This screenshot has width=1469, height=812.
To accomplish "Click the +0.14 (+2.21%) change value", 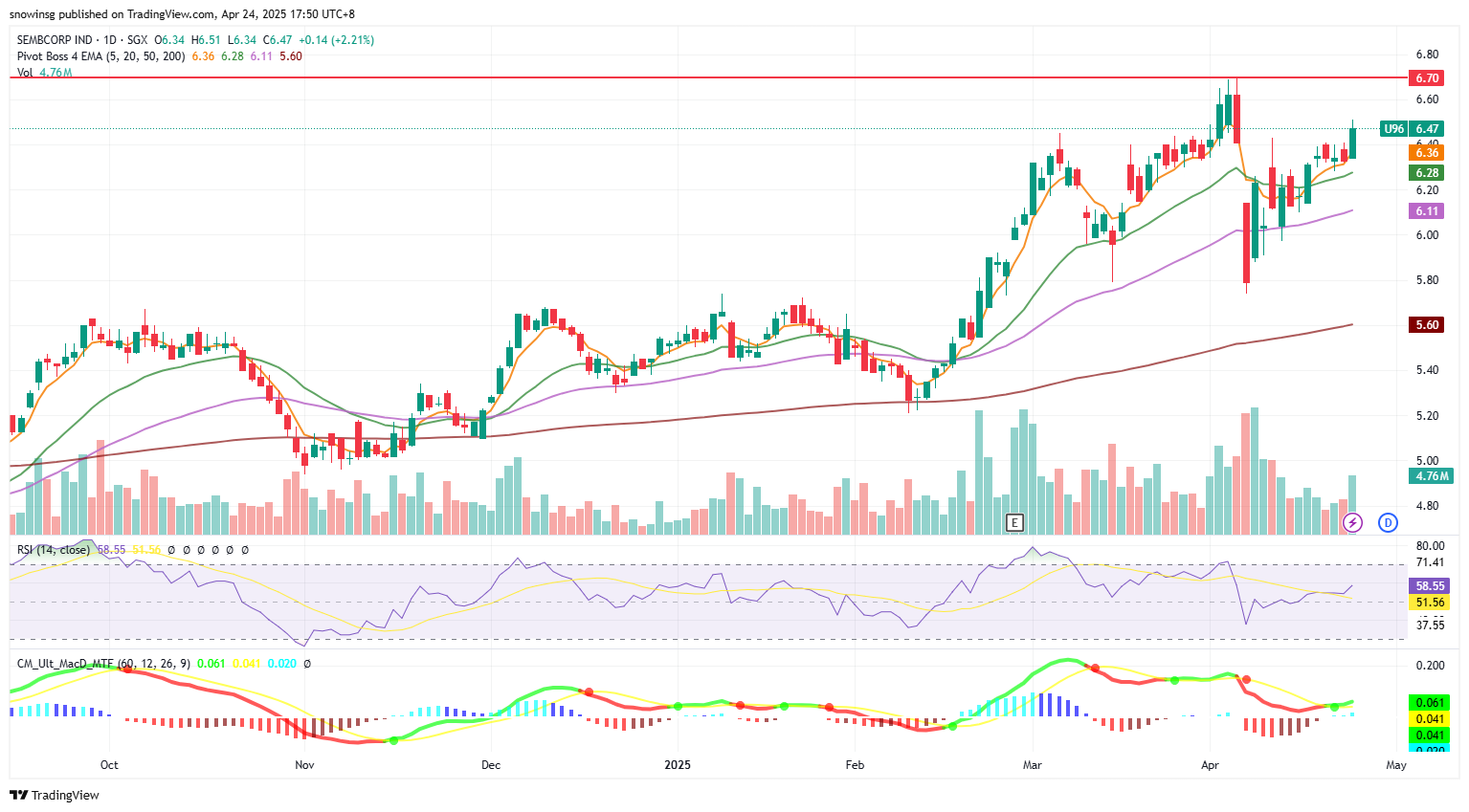I will tap(336, 40).
